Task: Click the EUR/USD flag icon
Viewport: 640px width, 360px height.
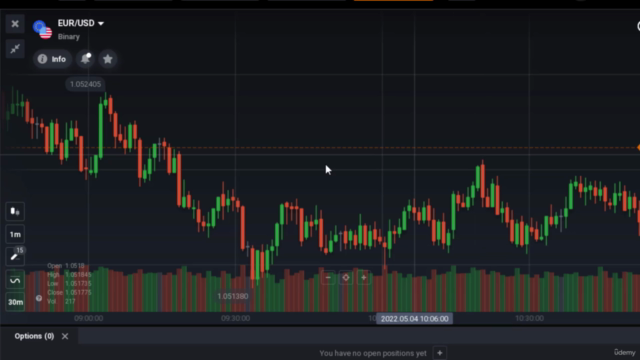Action: (42, 30)
